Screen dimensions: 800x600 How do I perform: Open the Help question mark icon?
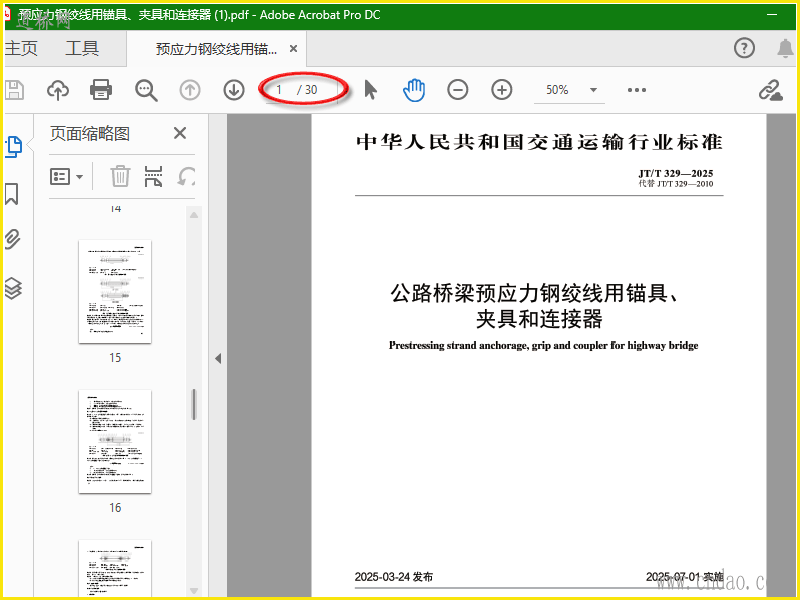(744, 48)
